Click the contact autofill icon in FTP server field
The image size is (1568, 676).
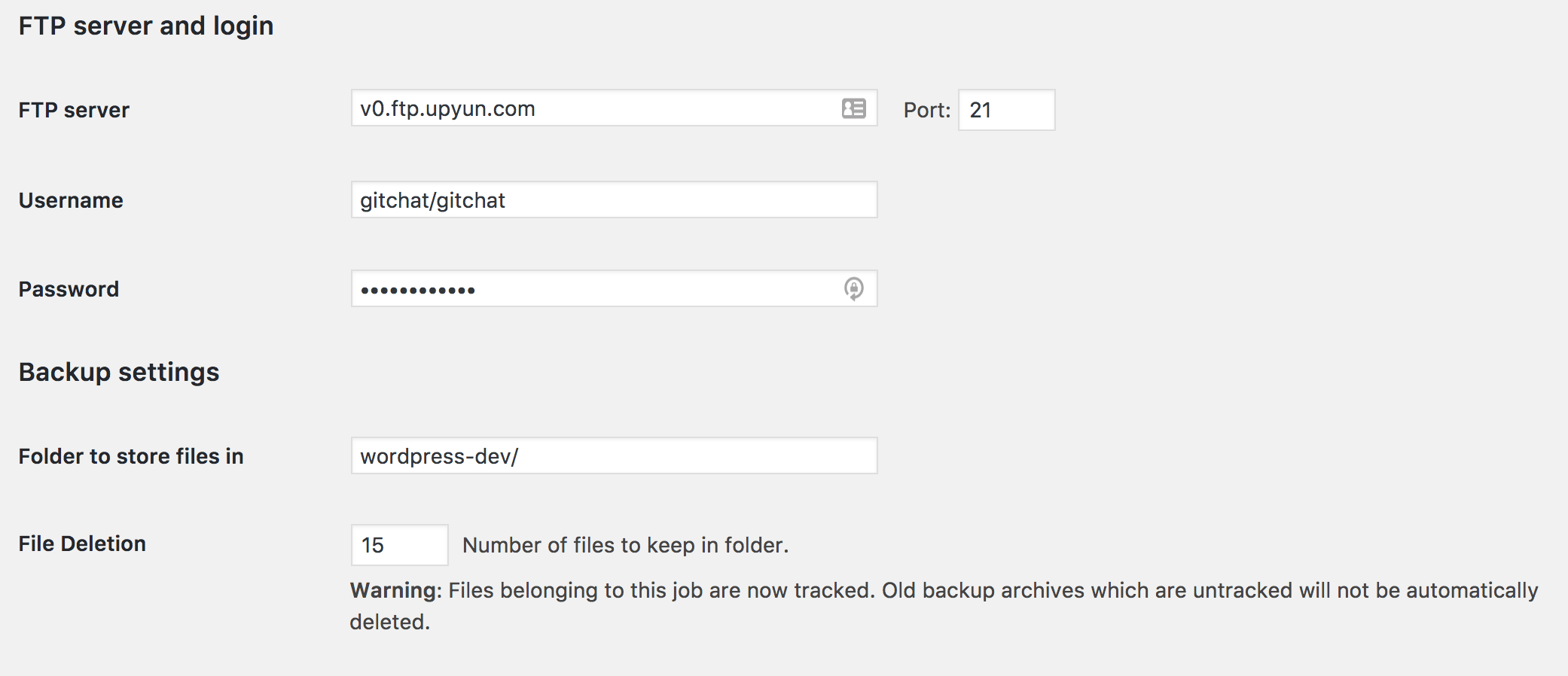853,108
